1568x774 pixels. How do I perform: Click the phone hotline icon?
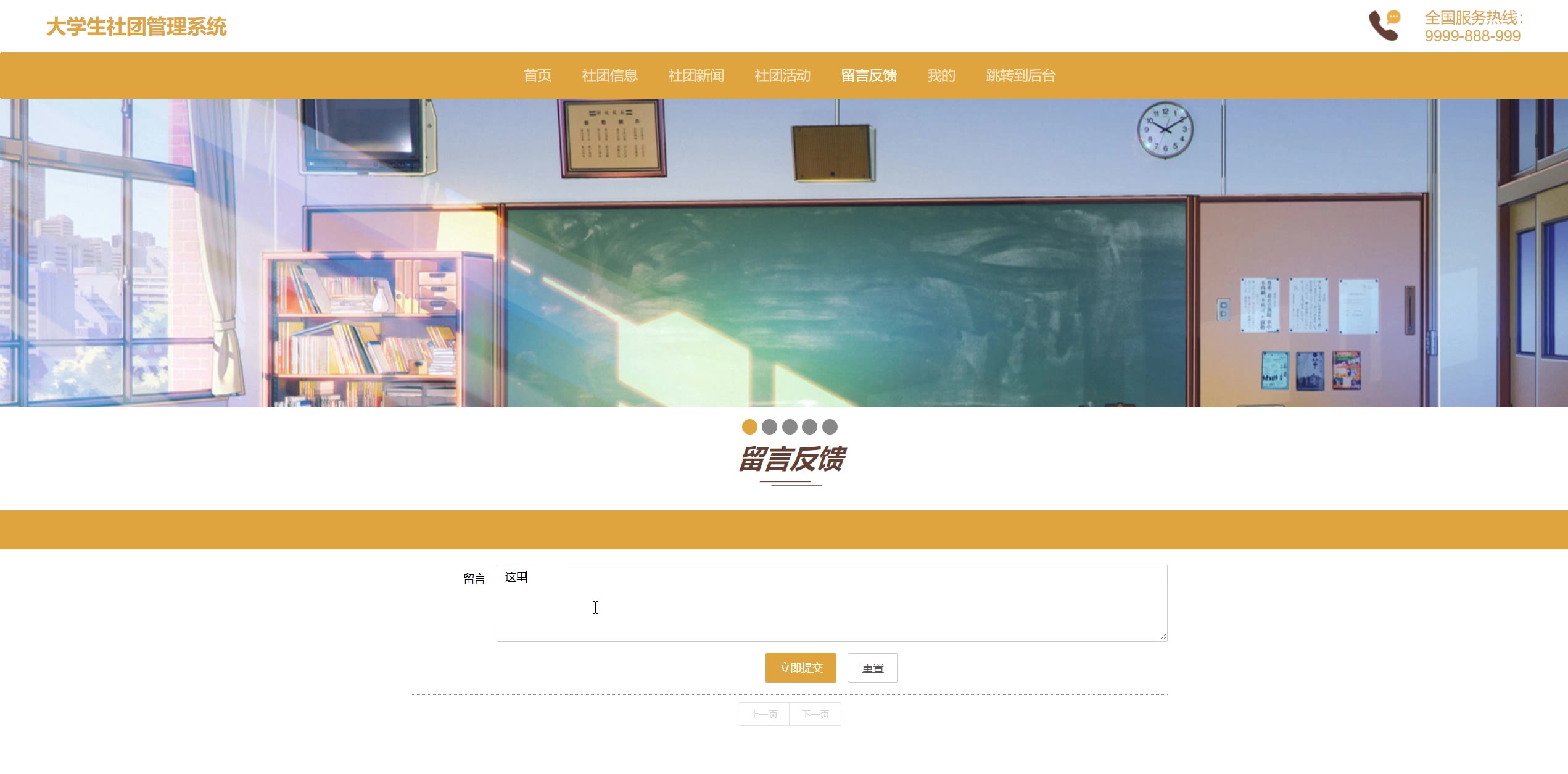coord(1384,26)
